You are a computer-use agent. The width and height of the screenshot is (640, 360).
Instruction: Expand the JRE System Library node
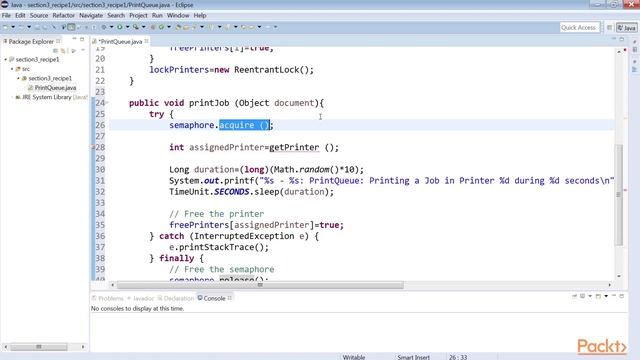click(x=12, y=97)
